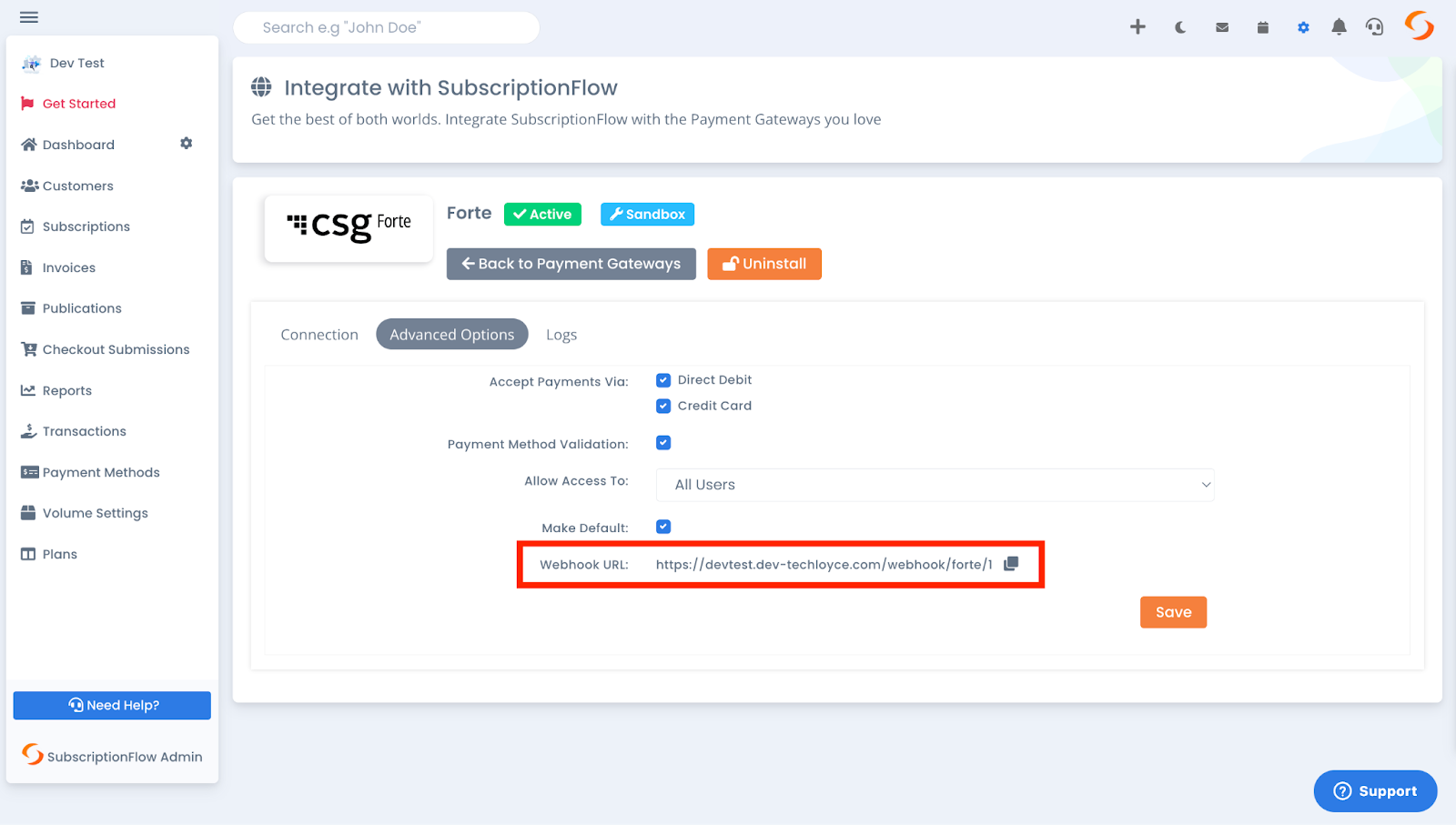Click the copy icon beside the Webhook URL
Viewport: 1456px width, 825px height.
(x=1010, y=563)
